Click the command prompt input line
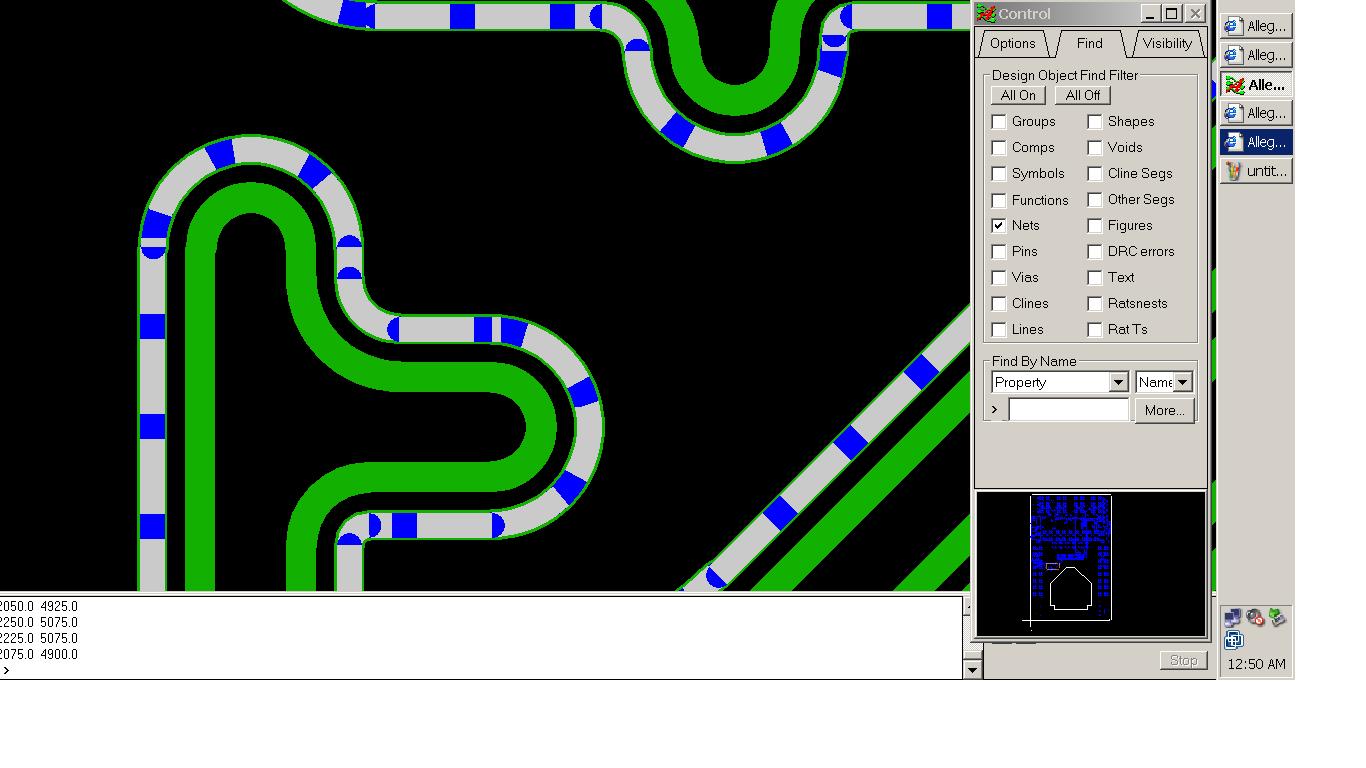This screenshot has height=768, width=1366. 480,670
